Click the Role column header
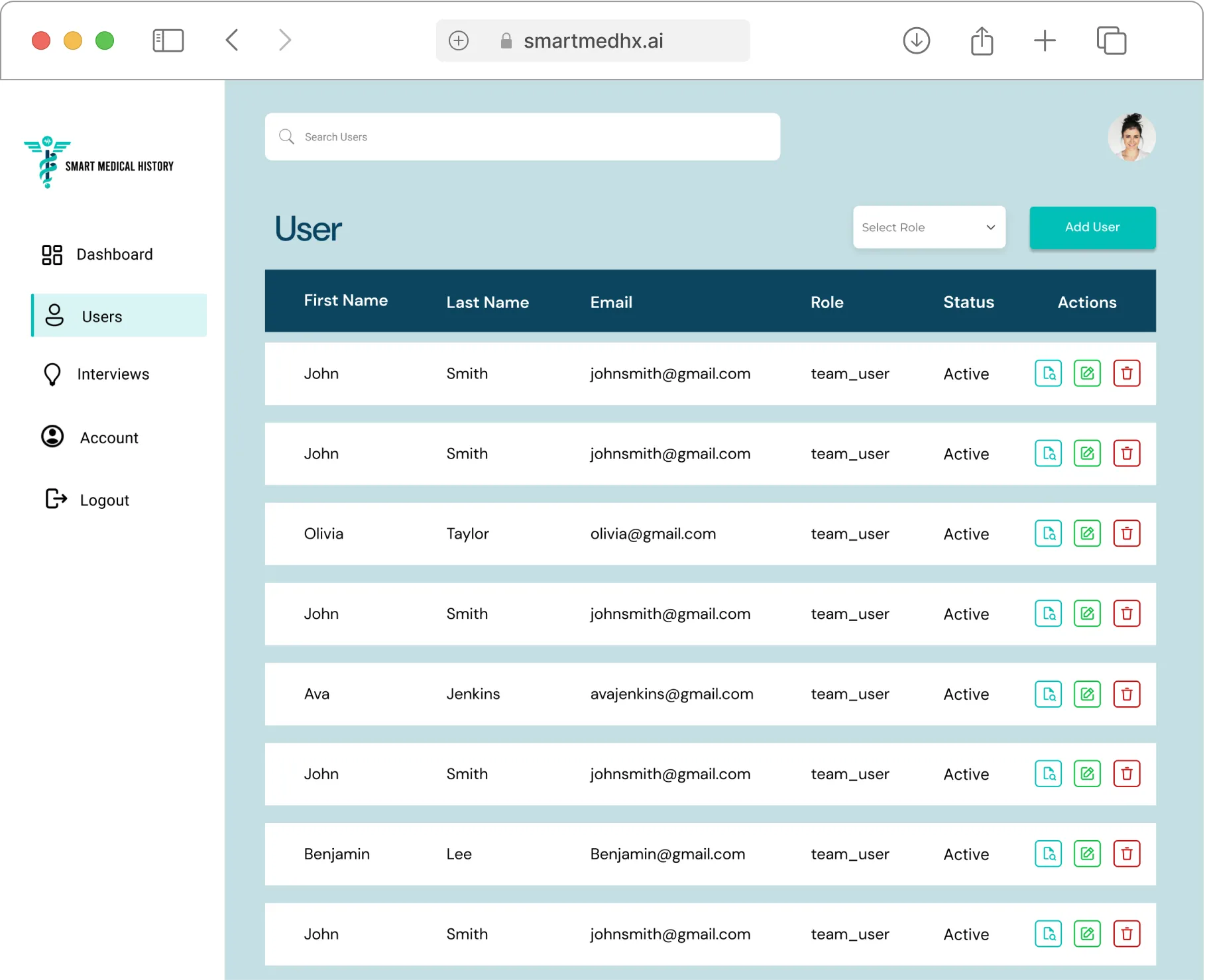The image size is (1205, 980). point(827,302)
